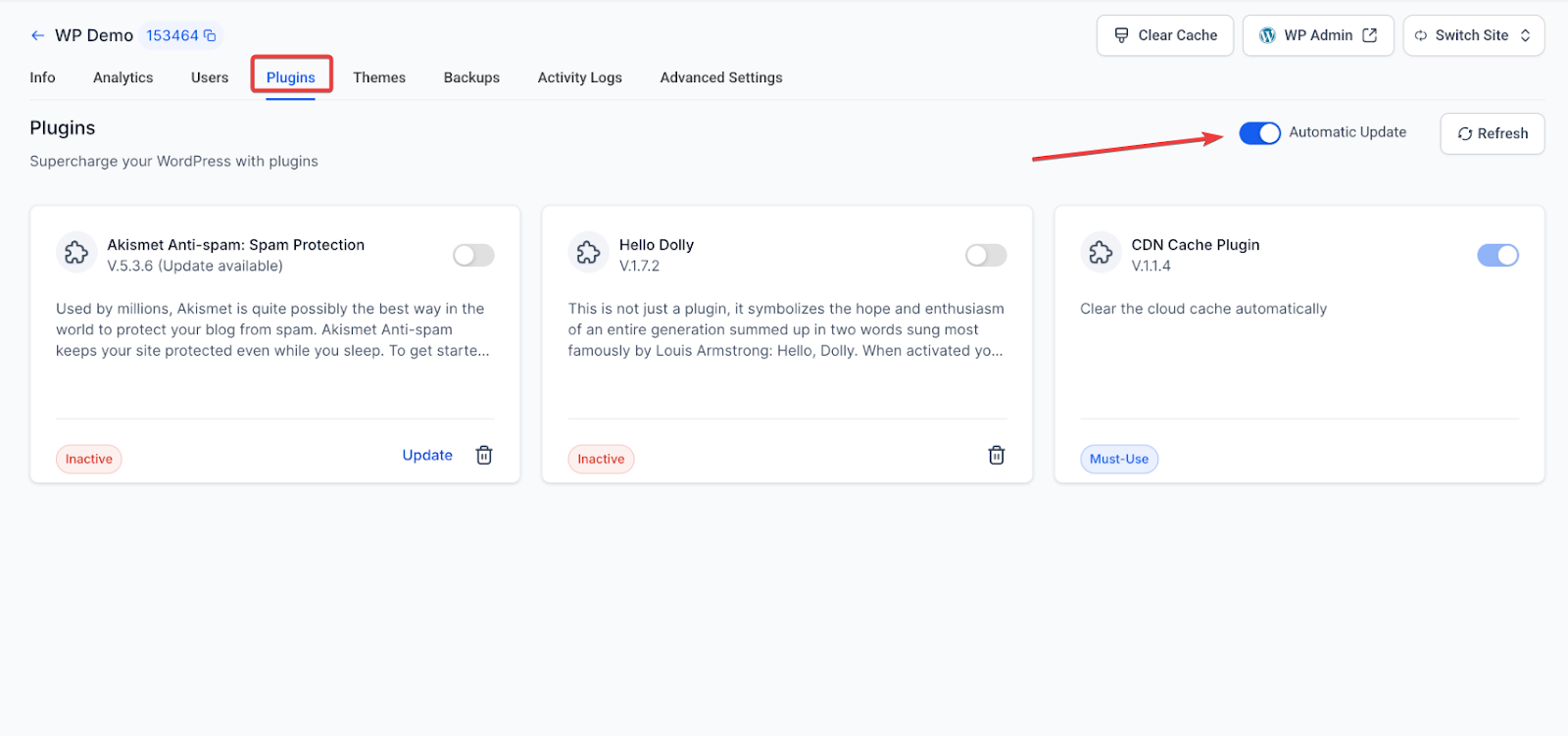Viewport: 1568px width, 736px height.
Task: Open WP Admin in a new window
Action: 1318,35
